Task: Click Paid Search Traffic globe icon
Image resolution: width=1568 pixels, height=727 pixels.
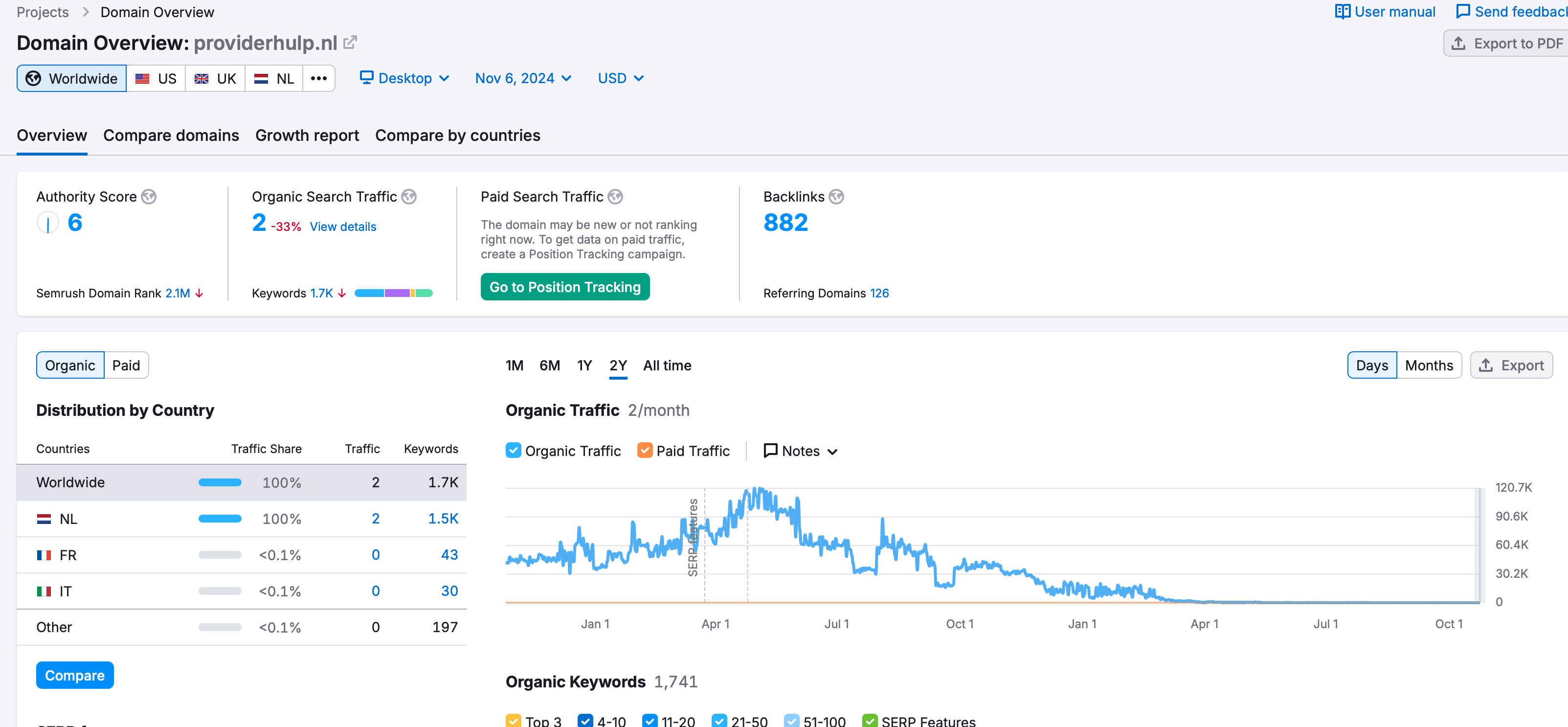Action: [x=615, y=197]
